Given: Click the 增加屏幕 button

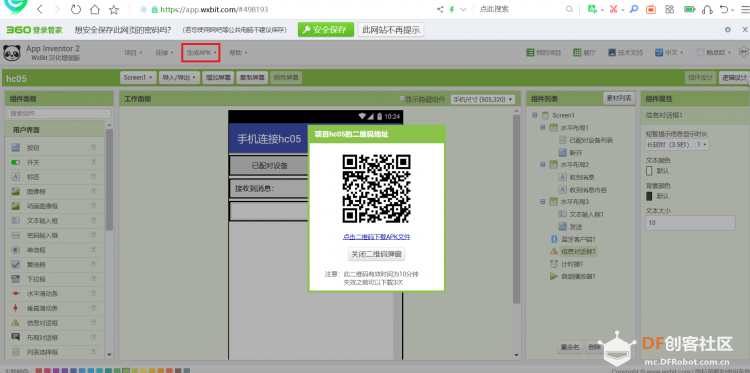Looking at the screenshot, I should click(219, 77).
